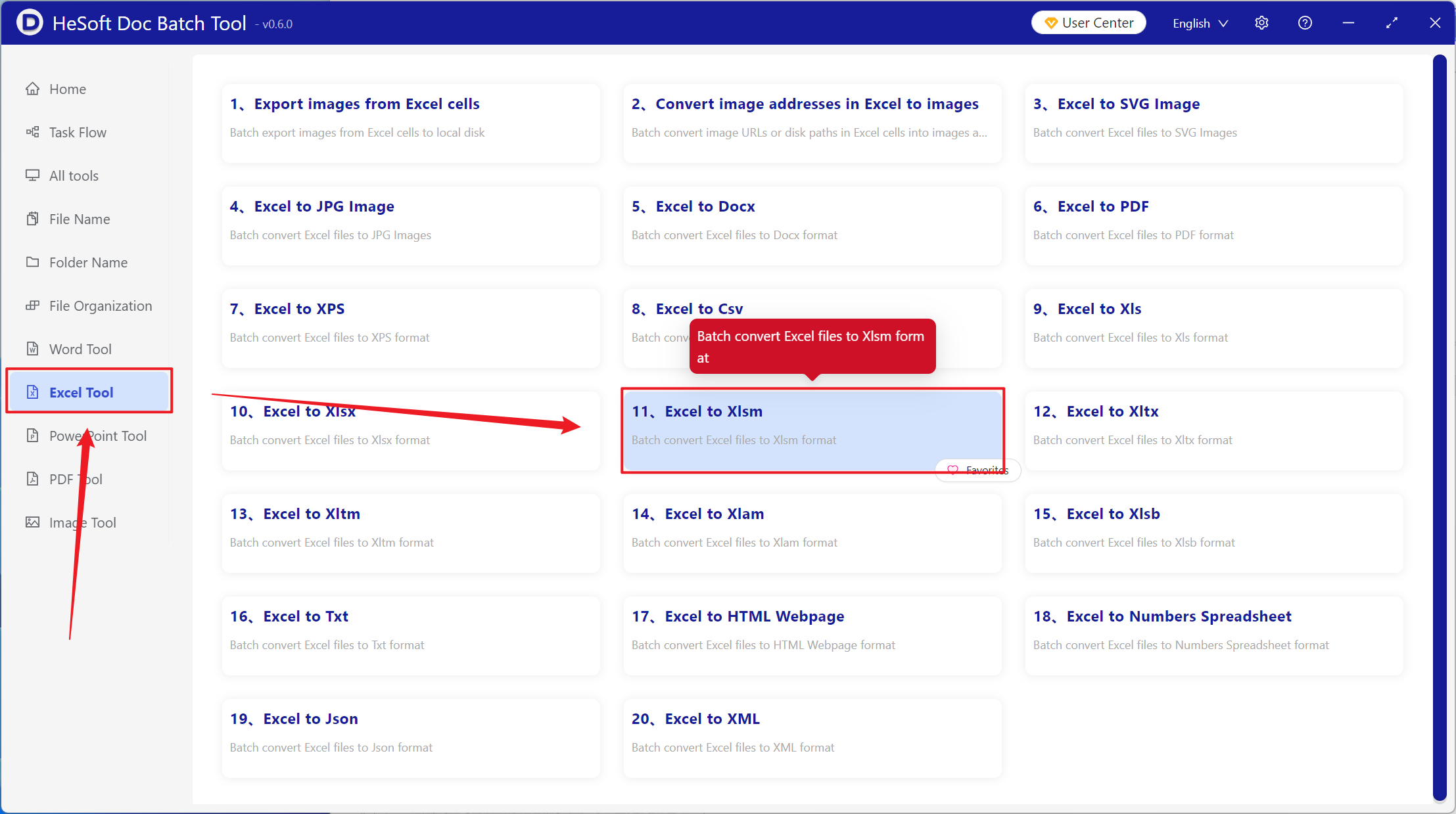Open Excel to Xltm tool

click(411, 533)
